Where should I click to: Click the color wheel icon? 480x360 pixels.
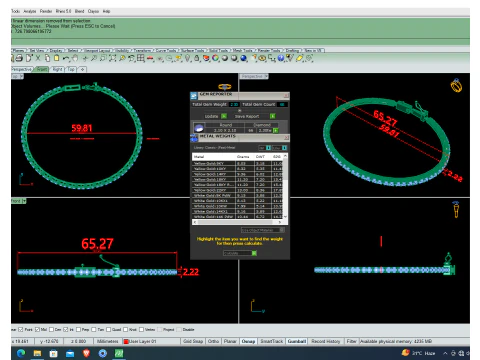(x=215, y=58)
